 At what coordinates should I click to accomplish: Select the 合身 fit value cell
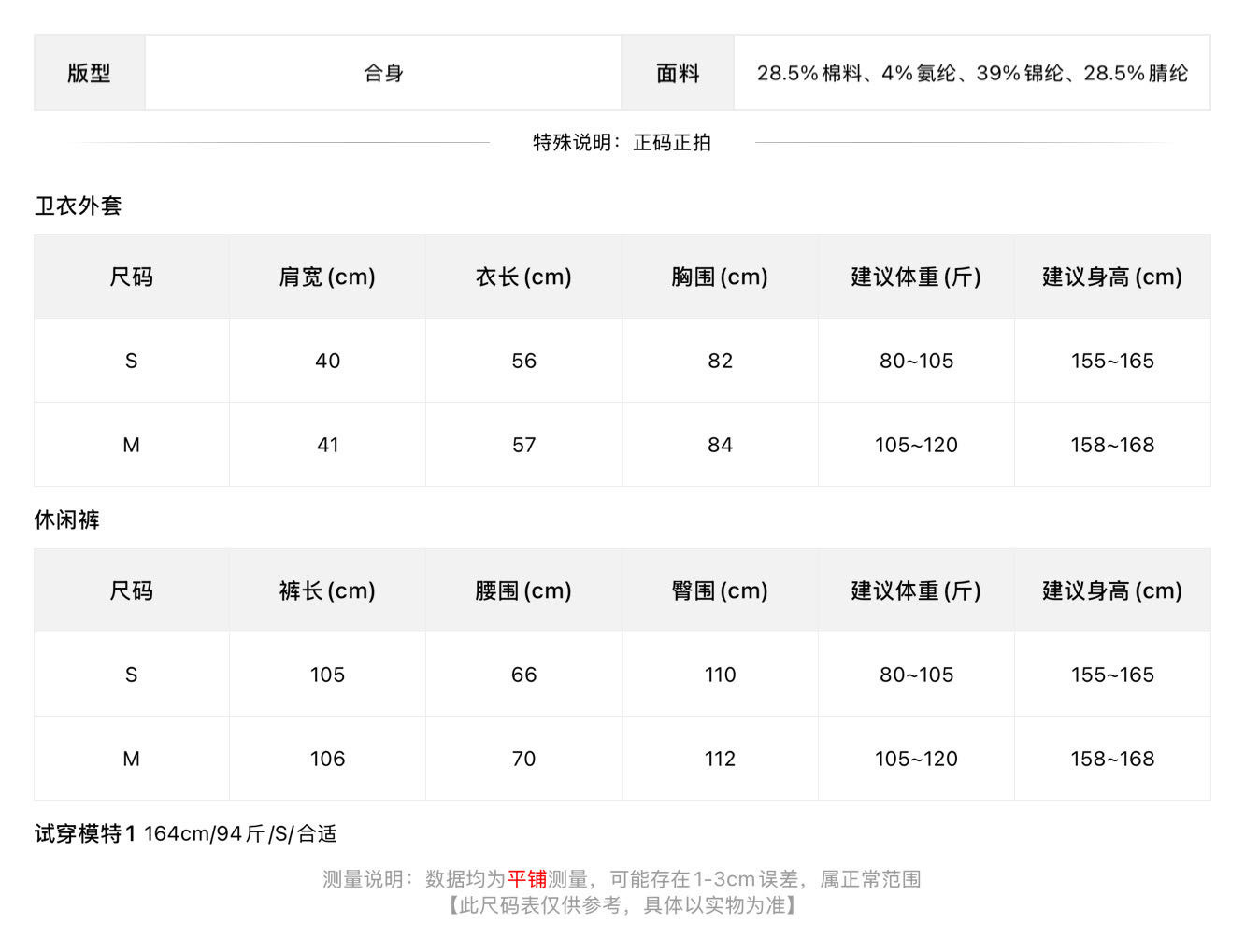(x=383, y=73)
